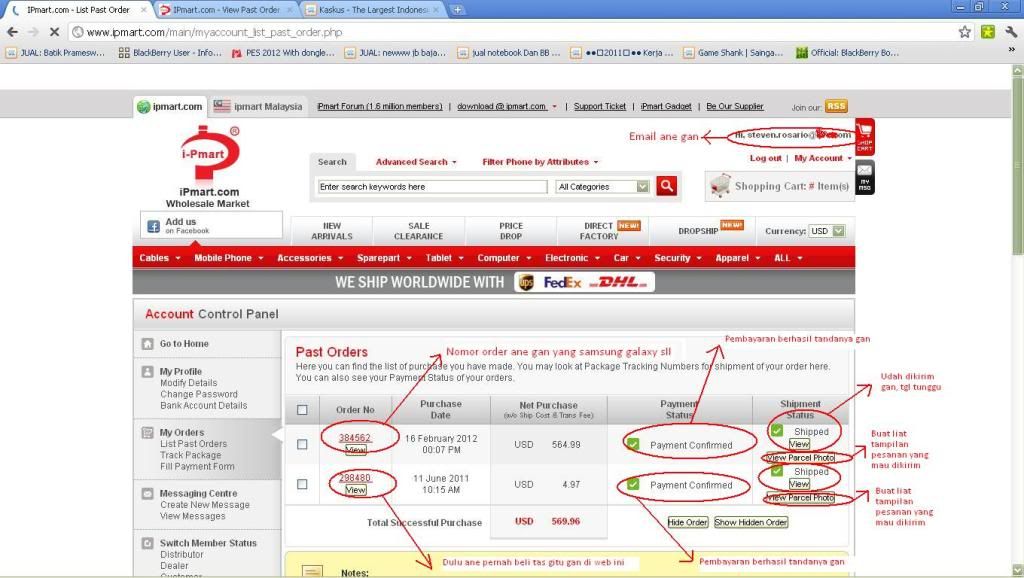This screenshot has height=578, width=1024.
Task: Click View Parcel Photo for order 384562
Action: click(x=801, y=458)
